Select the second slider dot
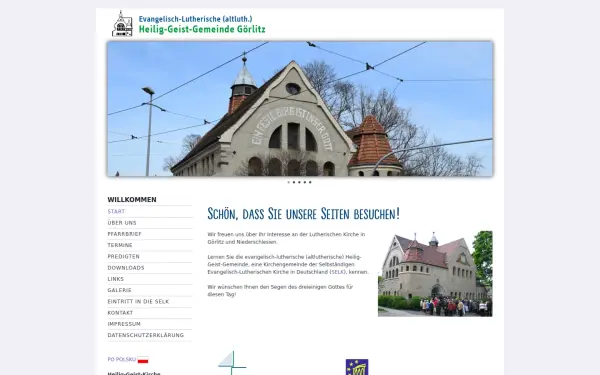The width and height of the screenshot is (600, 375). pos(294,182)
